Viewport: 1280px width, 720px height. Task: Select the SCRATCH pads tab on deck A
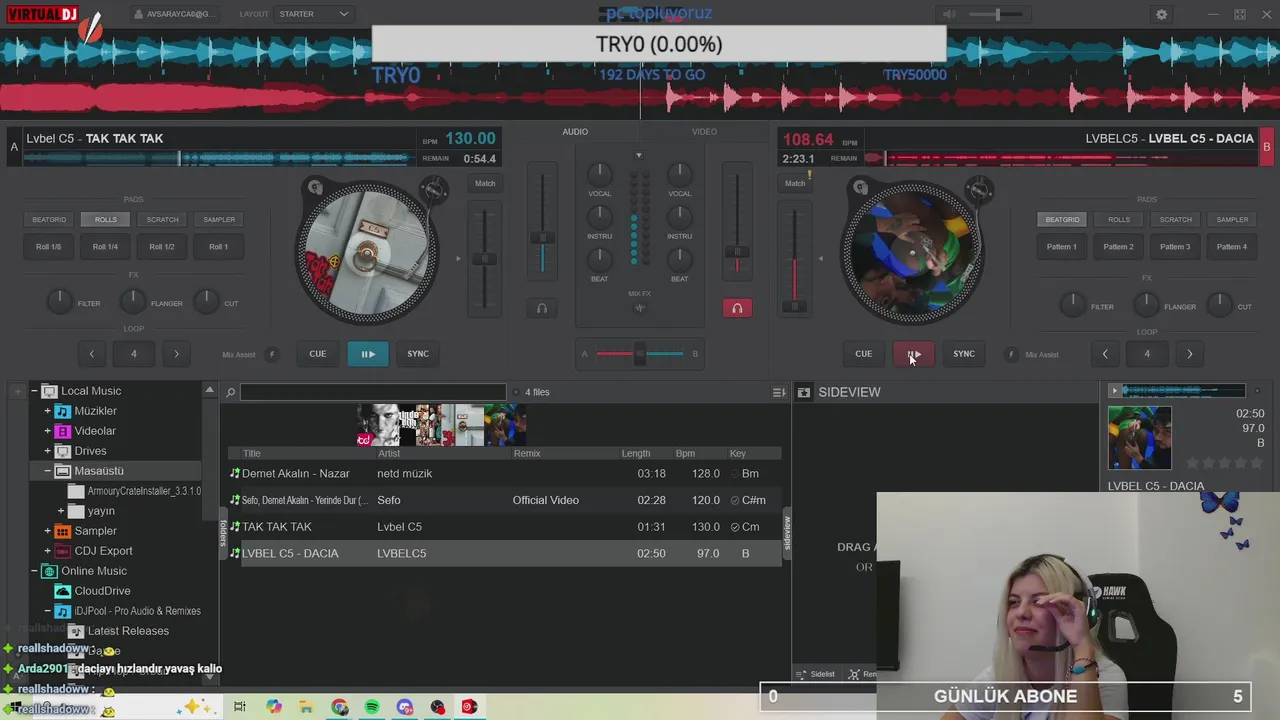point(163,219)
